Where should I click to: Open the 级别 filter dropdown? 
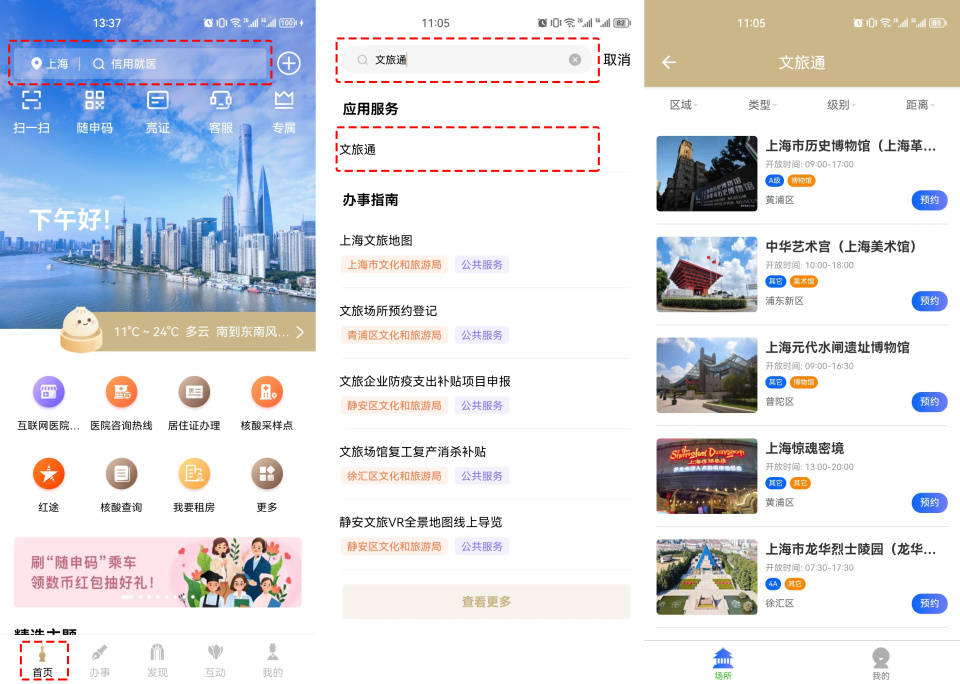tap(840, 105)
